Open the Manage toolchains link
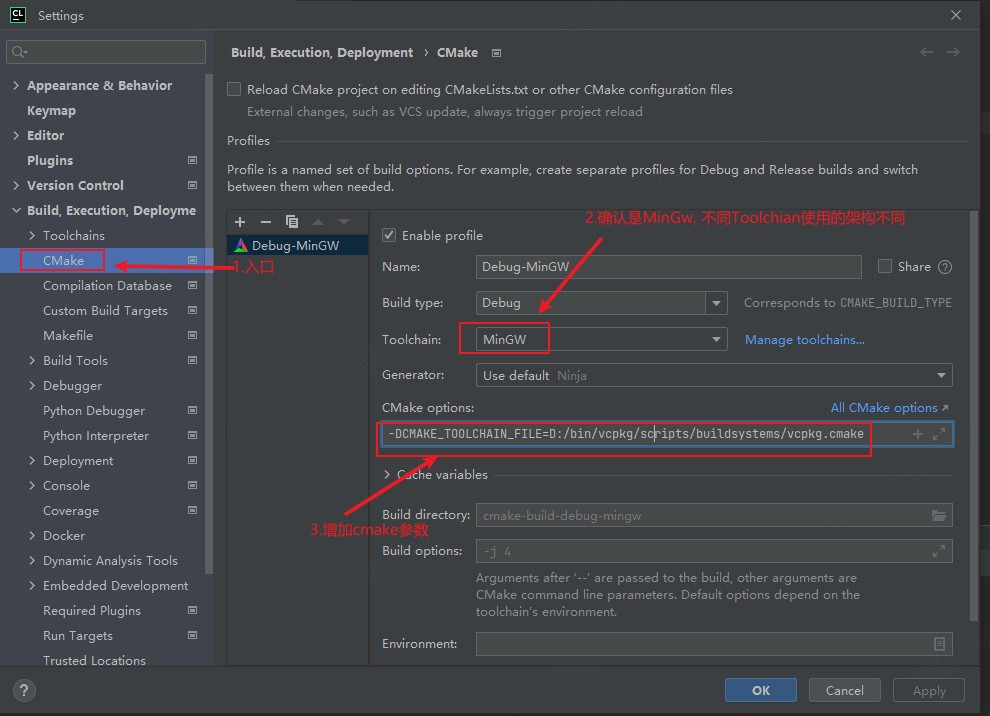This screenshot has height=716, width=990. pyautogui.click(x=804, y=340)
